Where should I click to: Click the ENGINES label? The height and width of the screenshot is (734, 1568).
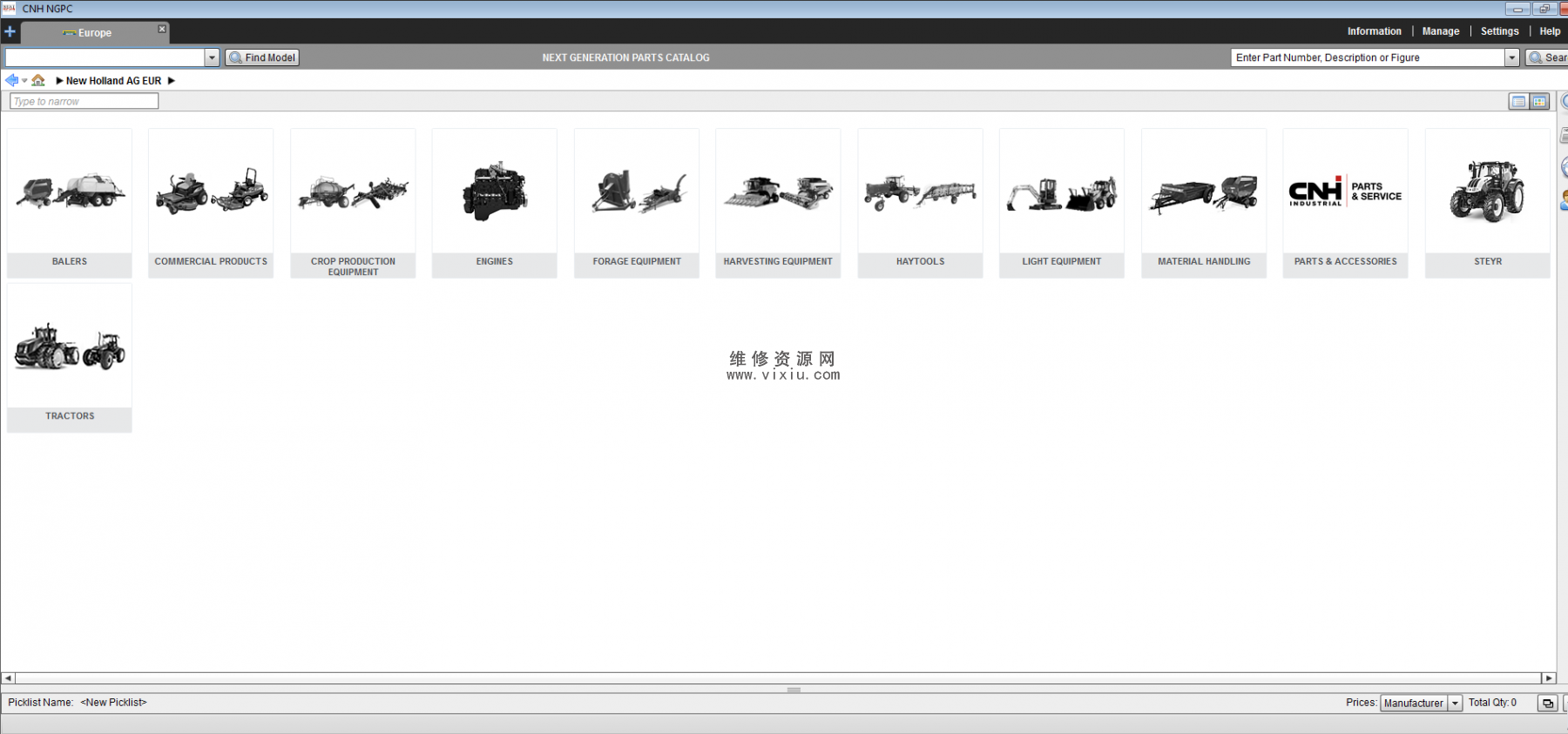tap(495, 261)
